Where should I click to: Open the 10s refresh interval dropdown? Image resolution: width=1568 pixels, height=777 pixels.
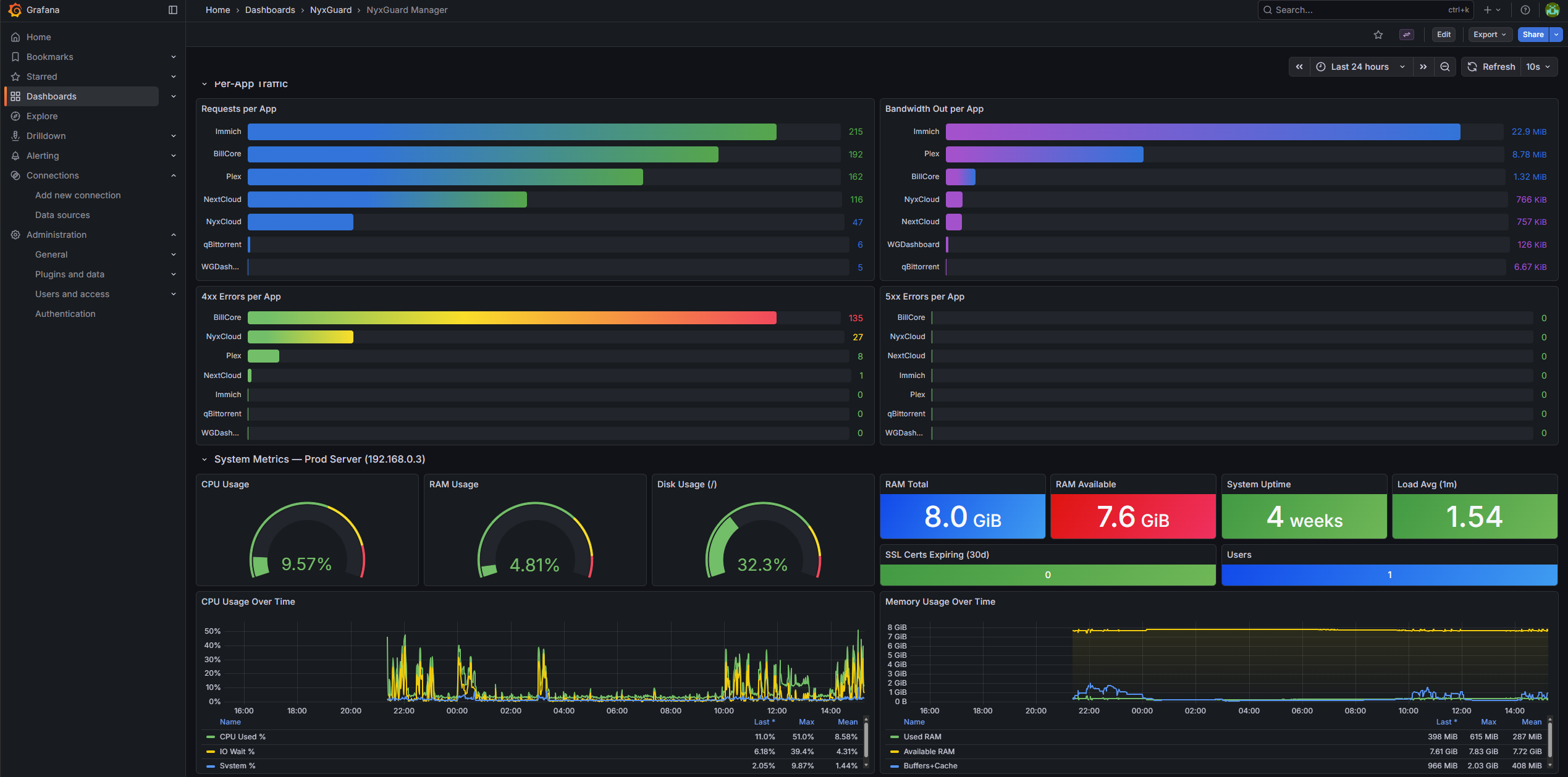click(x=1538, y=67)
